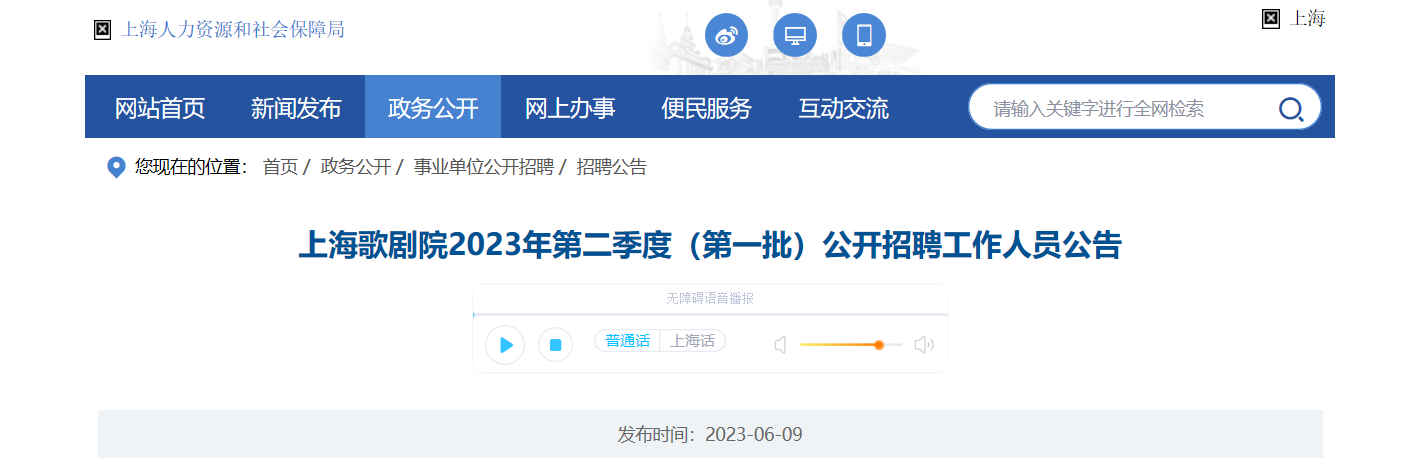This screenshot has height=472, width=1402.
Task: Click the 上海 link at the top right
Action: tap(1308, 18)
